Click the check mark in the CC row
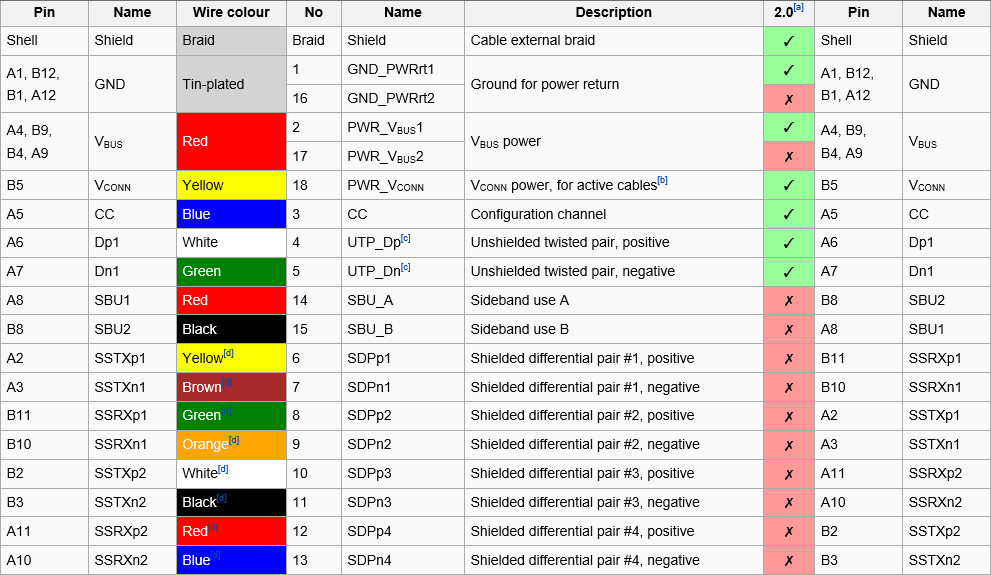Screen dimensions: 991x575 pos(788,214)
